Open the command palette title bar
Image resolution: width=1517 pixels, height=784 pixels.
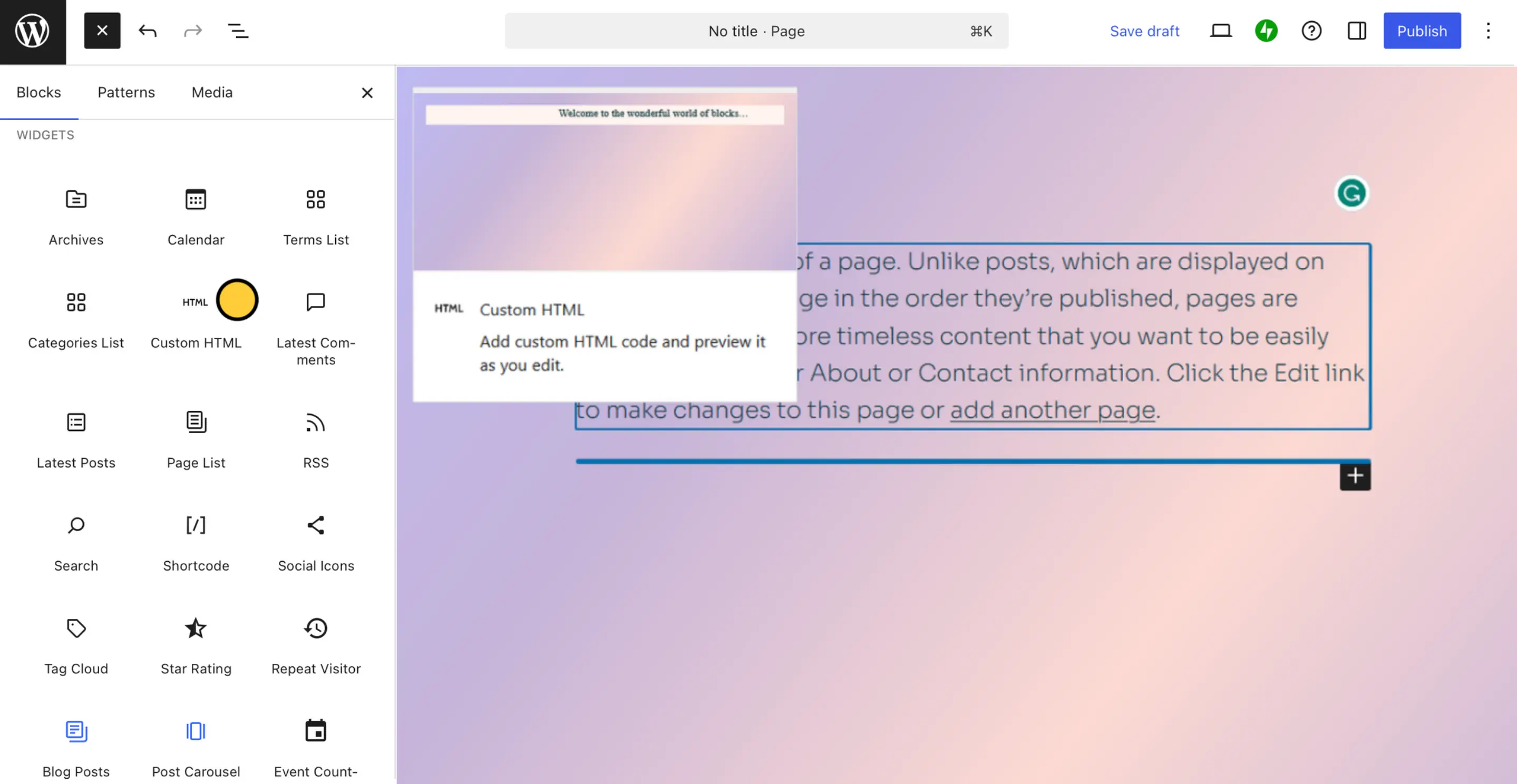coord(756,31)
